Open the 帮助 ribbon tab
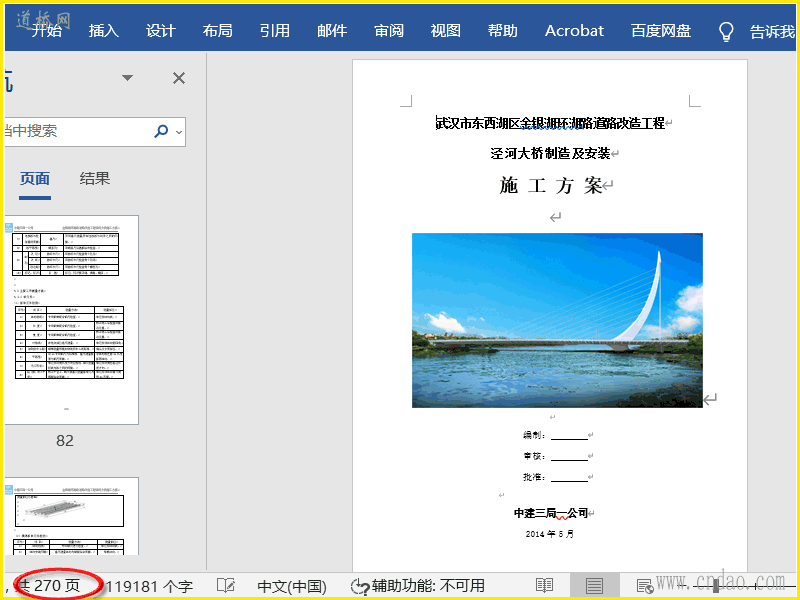This screenshot has height=600, width=800. pos(503,31)
